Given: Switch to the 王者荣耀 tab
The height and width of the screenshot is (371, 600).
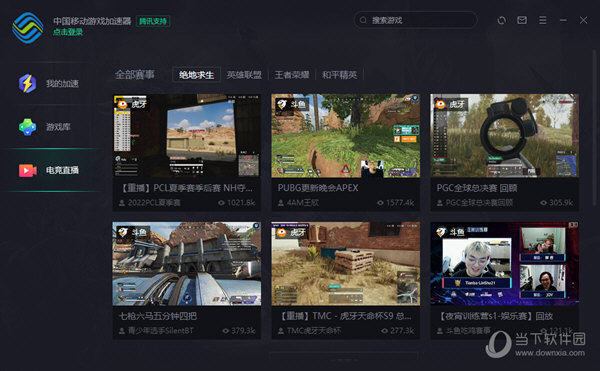Looking at the screenshot, I should tap(292, 75).
